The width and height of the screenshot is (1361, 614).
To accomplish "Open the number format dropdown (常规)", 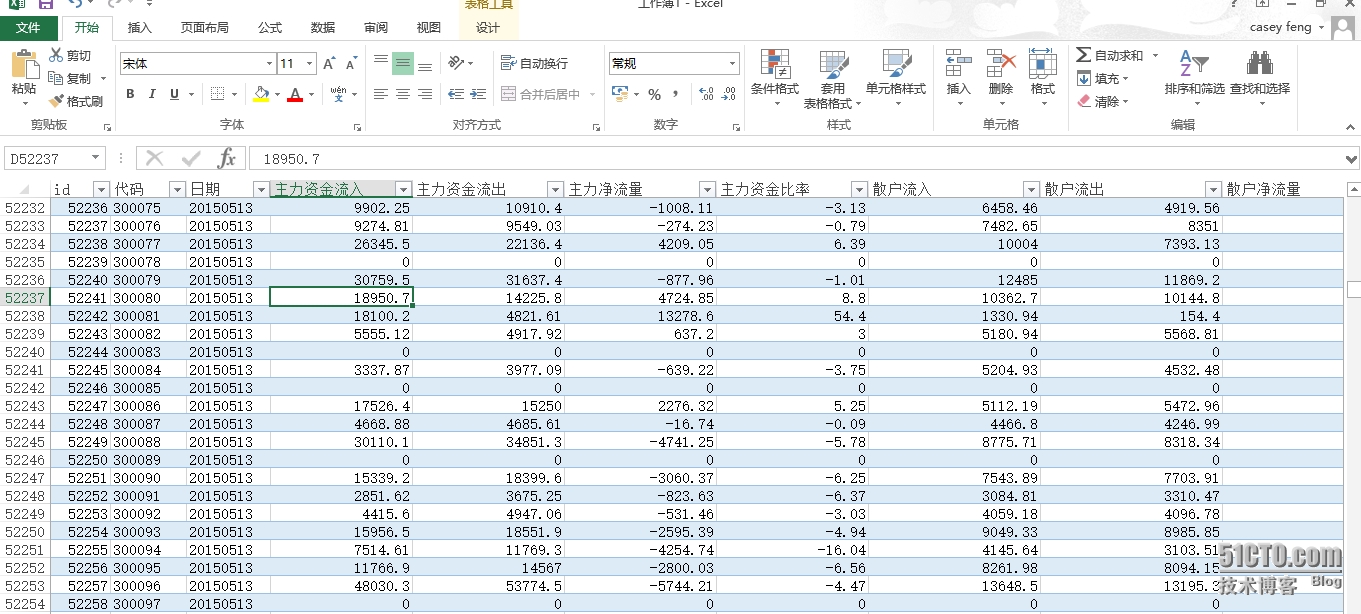I will [732, 63].
